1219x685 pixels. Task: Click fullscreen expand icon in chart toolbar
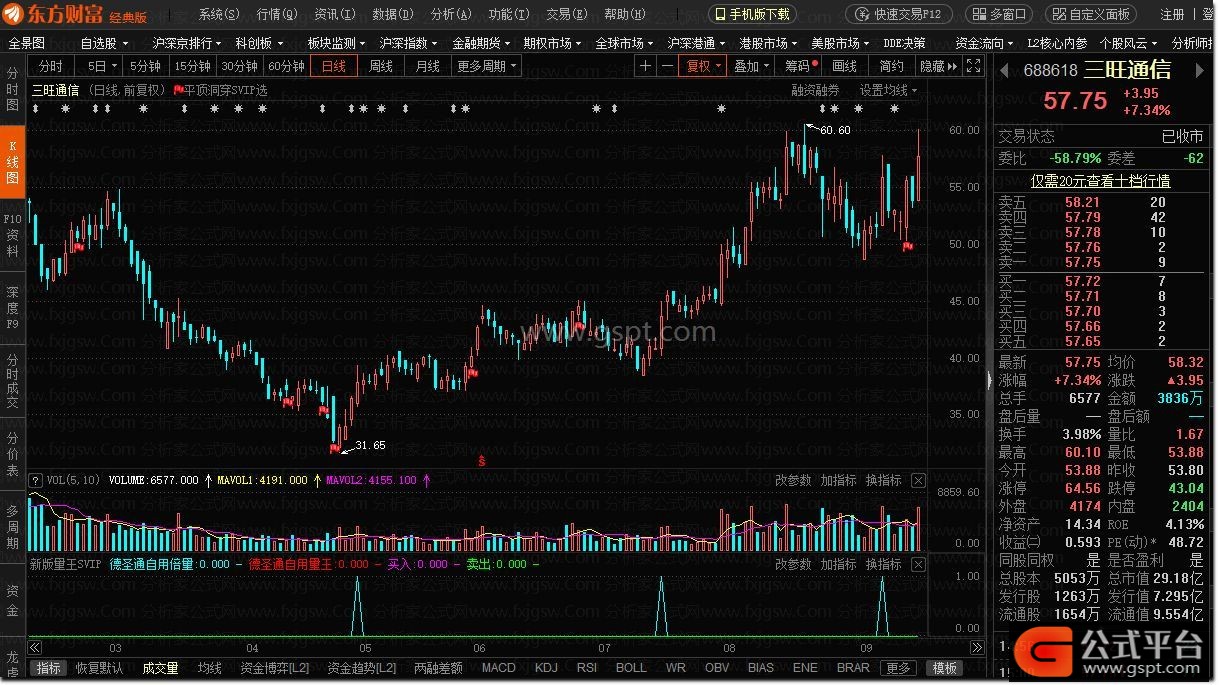[x=974, y=66]
